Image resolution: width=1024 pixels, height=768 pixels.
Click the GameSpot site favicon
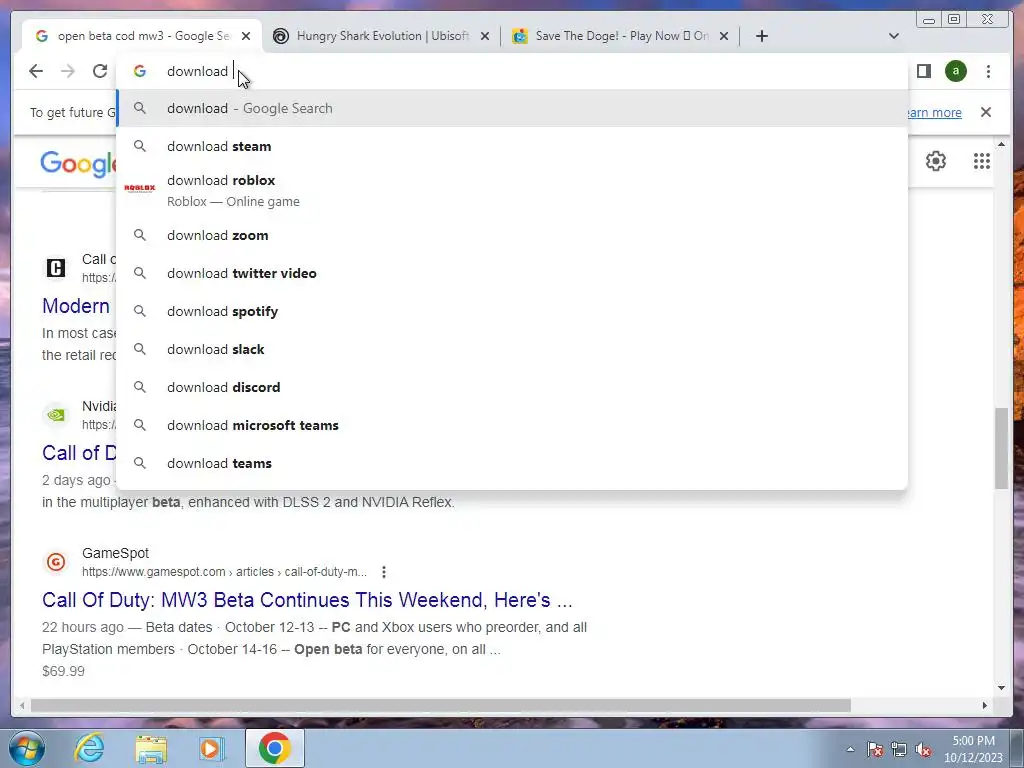pyautogui.click(x=56, y=562)
